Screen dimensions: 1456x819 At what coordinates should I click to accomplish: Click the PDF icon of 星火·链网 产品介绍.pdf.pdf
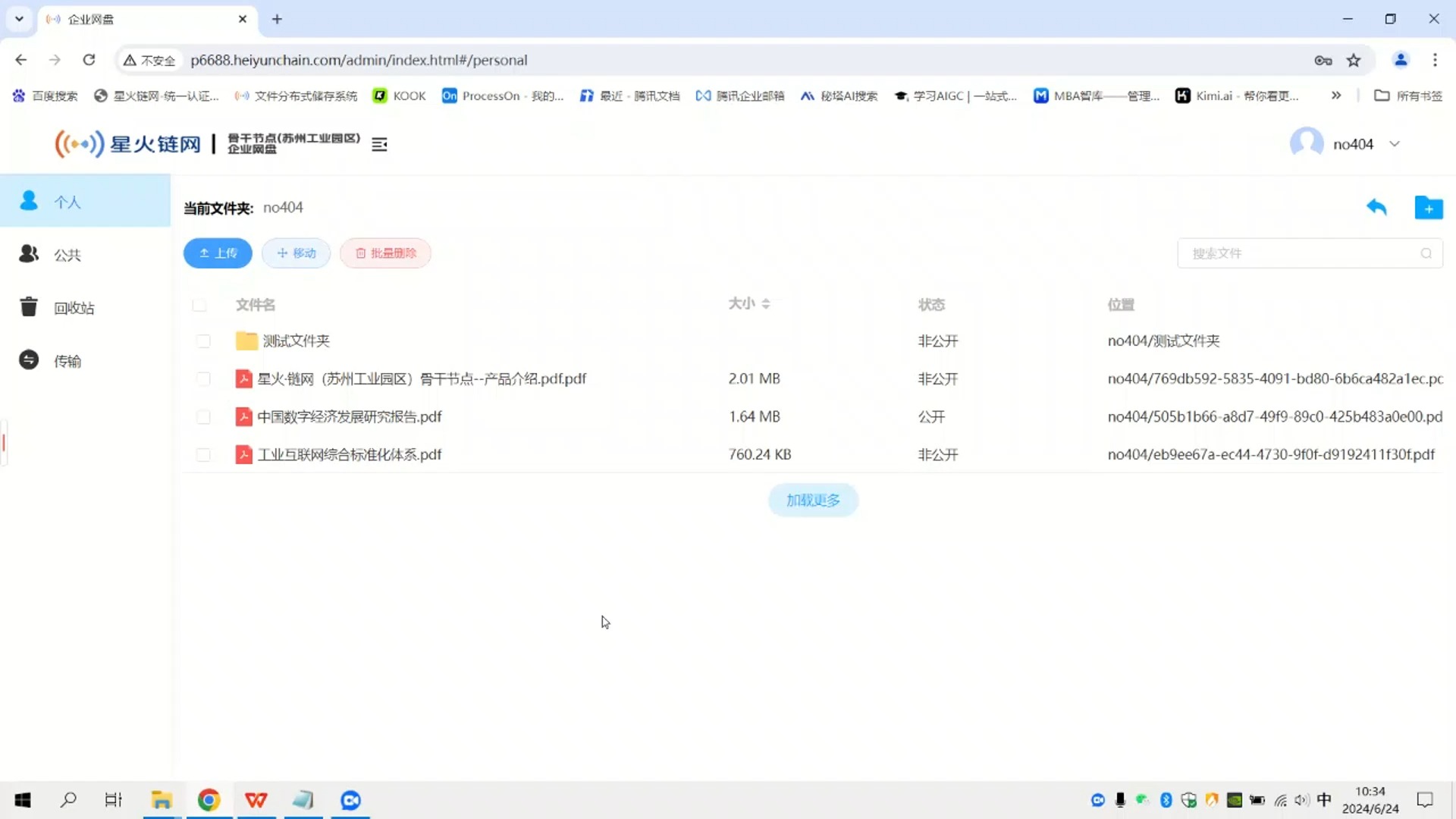(x=243, y=378)
